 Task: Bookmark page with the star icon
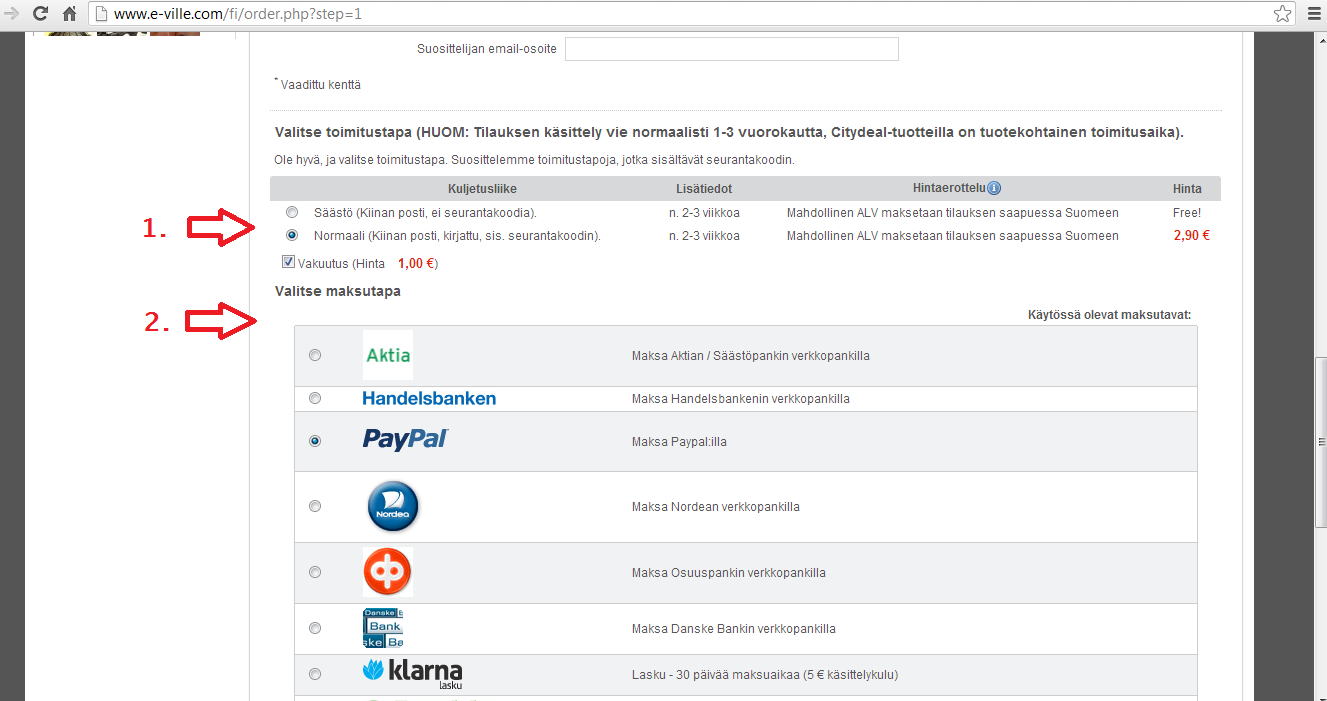coord(1282,14)
